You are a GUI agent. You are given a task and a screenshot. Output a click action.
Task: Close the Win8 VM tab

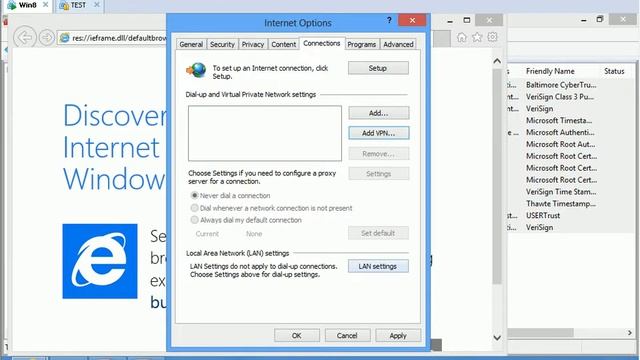point(46,5)
